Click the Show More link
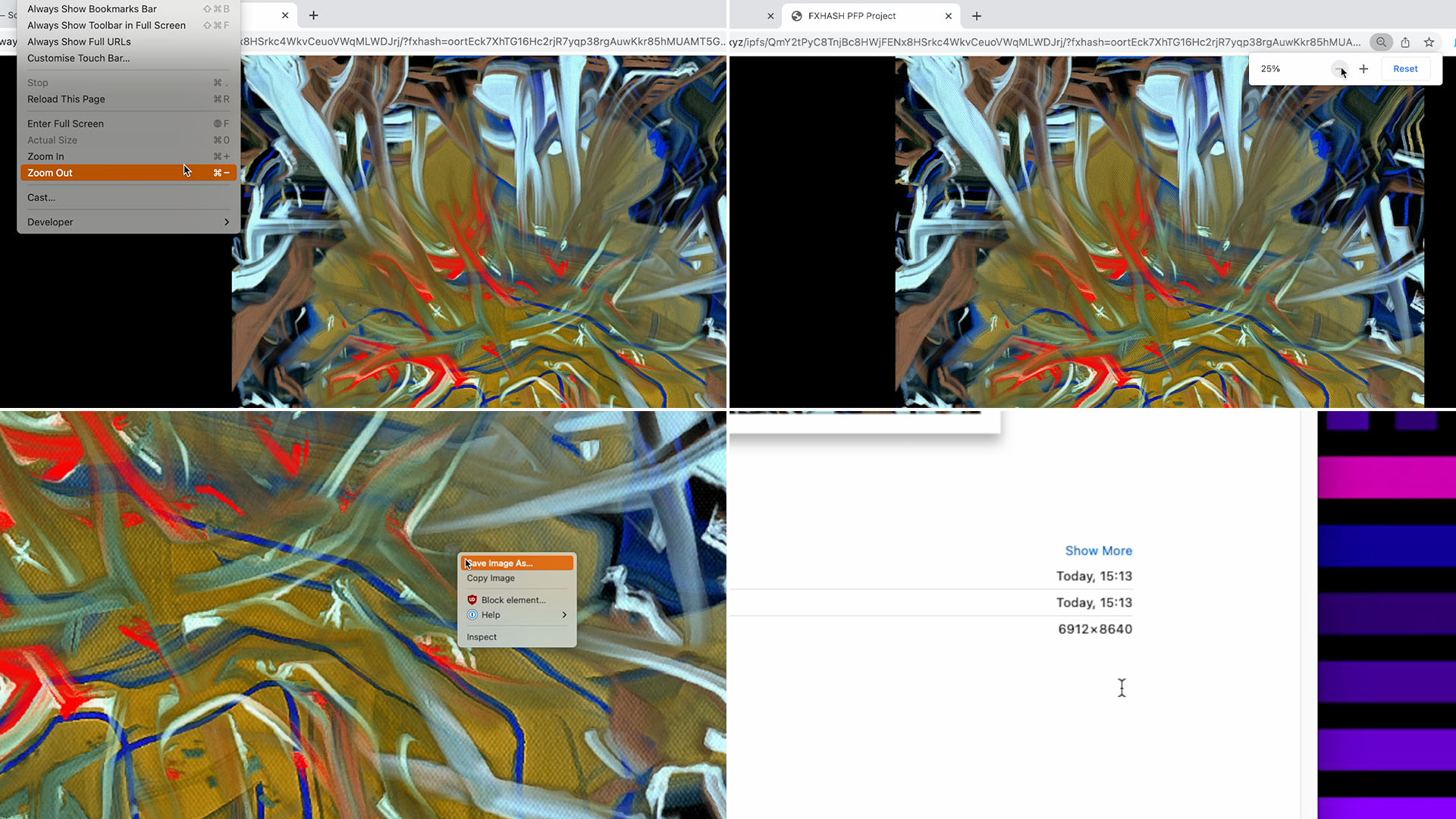The image size is (1456, 819). pos(1098,551)
